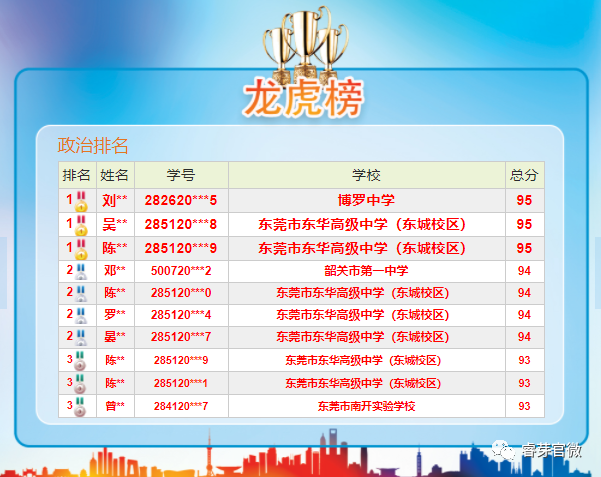The width and height of the screenshot is (601, 477).
Task: Select name 陈** in the 285120***1 row
Action: coord(115,383)
